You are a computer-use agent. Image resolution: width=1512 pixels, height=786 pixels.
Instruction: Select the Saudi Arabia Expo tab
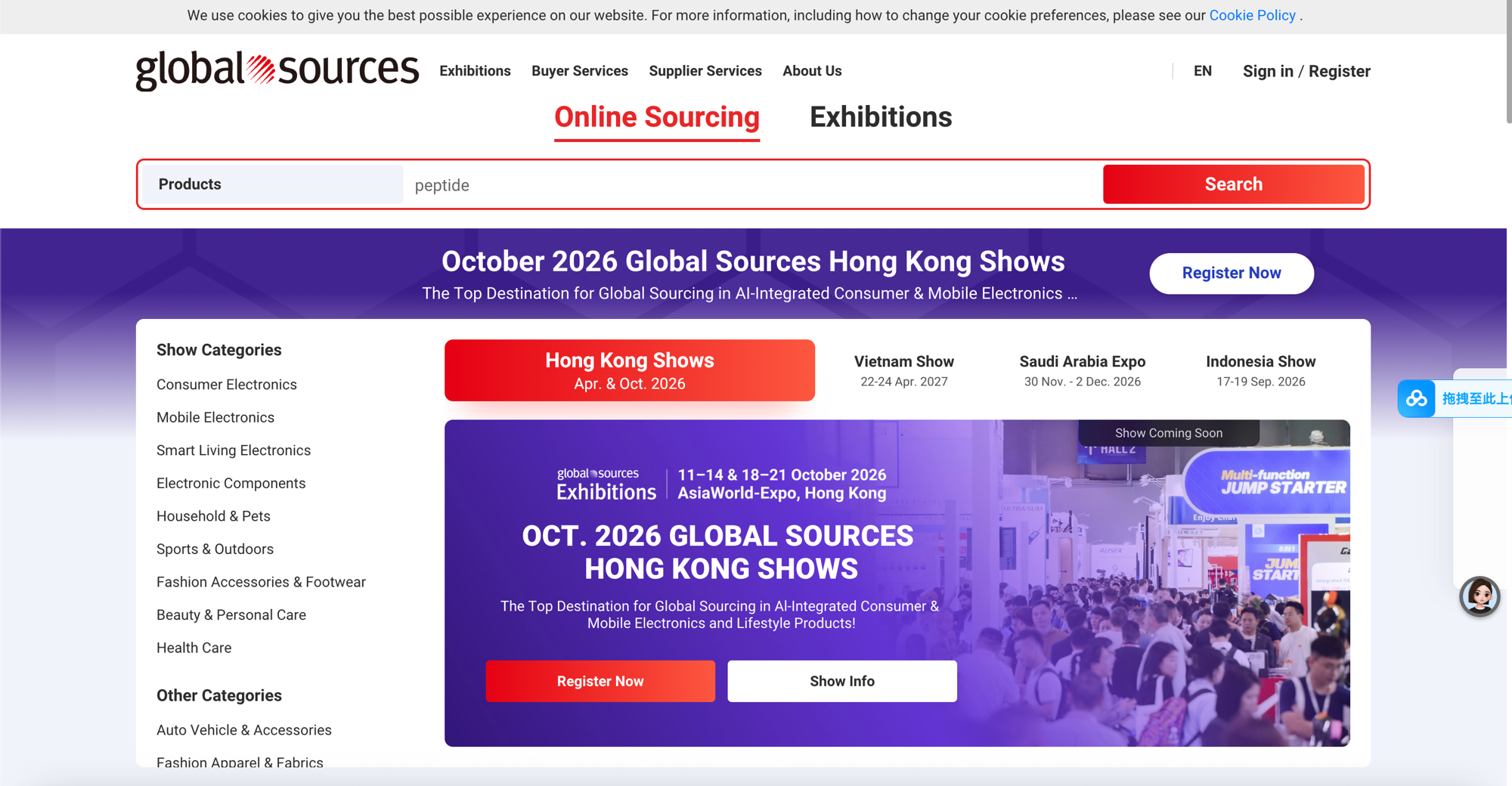pyautogui.click(x=1083, y=370)
